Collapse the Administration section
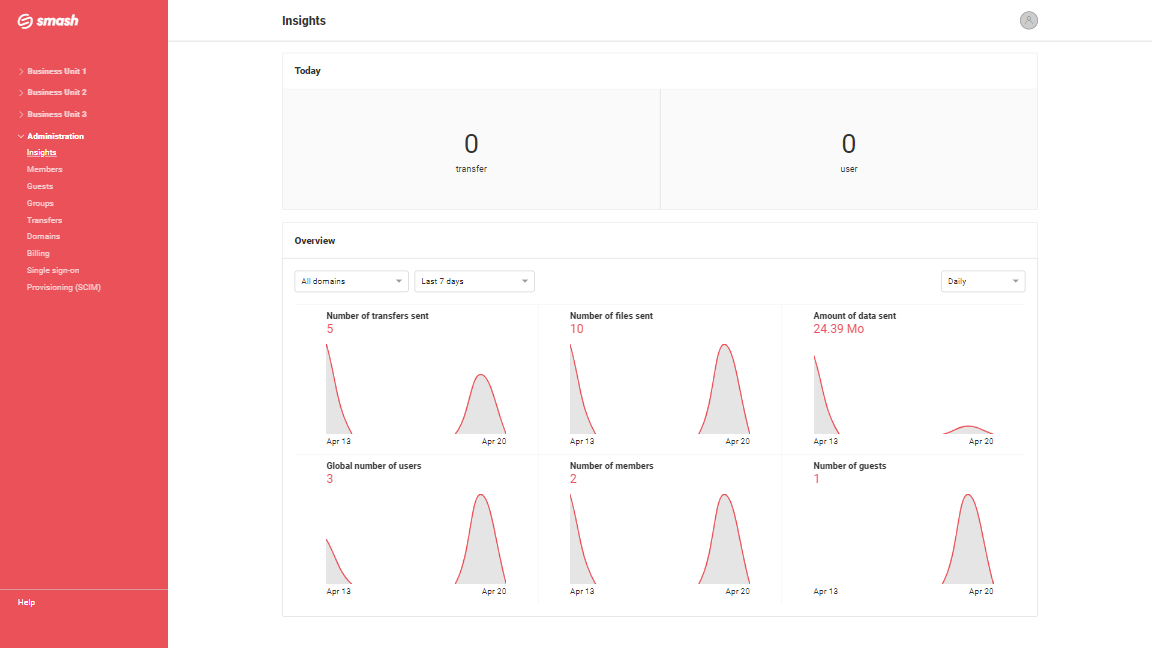Image resolution: width=1152 pixels, height=648 pixels. point(55,136)
